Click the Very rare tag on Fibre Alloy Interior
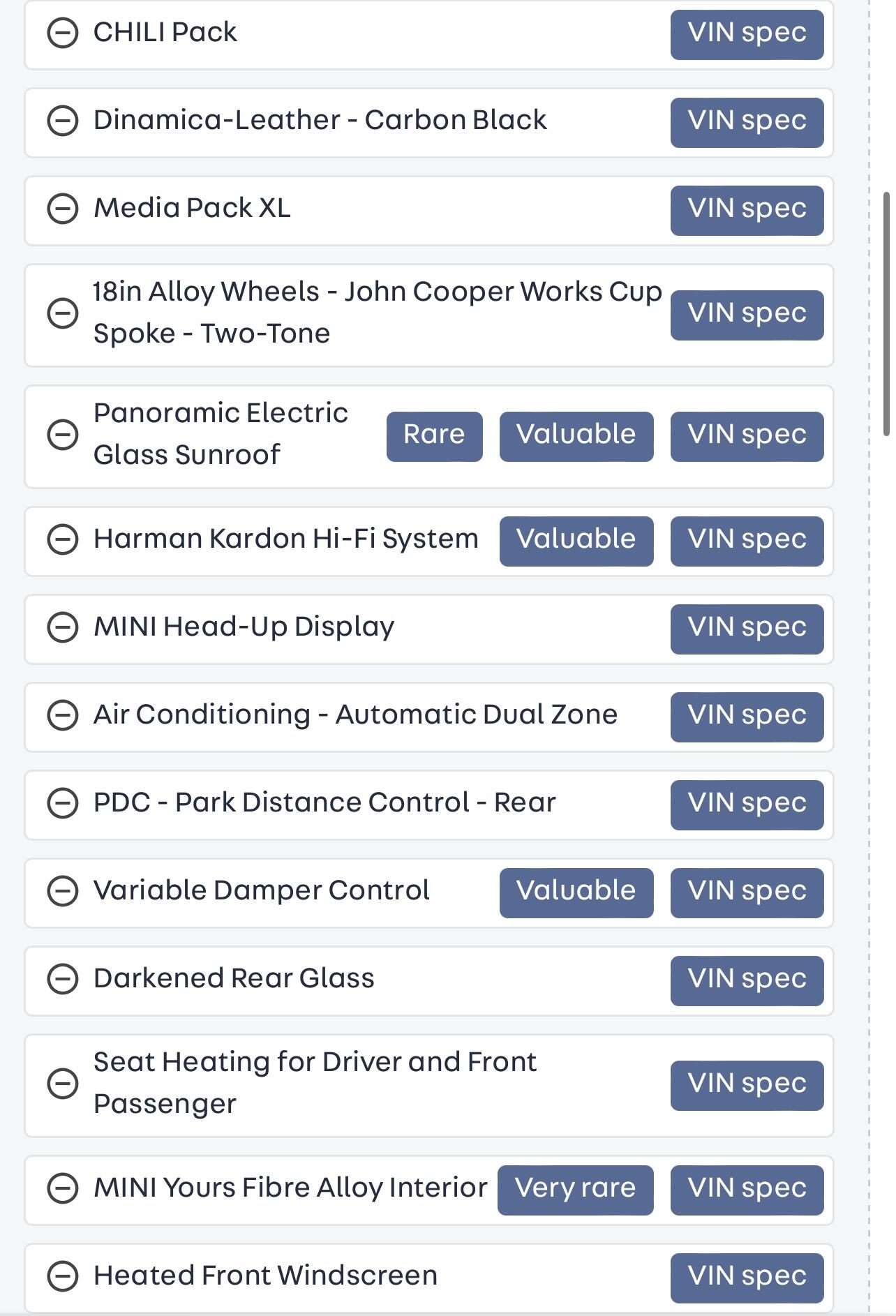Screen dimensions: 896x1316 (x=575, y=1190)
